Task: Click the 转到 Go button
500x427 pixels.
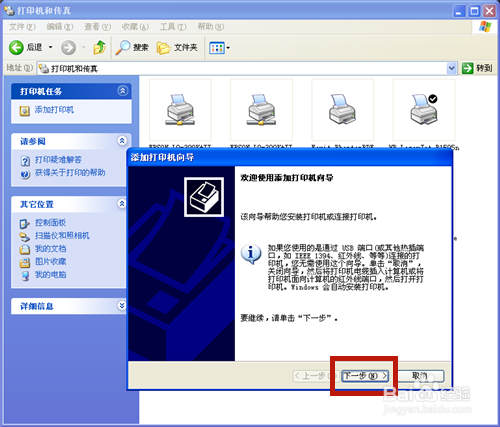Action: 477,68
